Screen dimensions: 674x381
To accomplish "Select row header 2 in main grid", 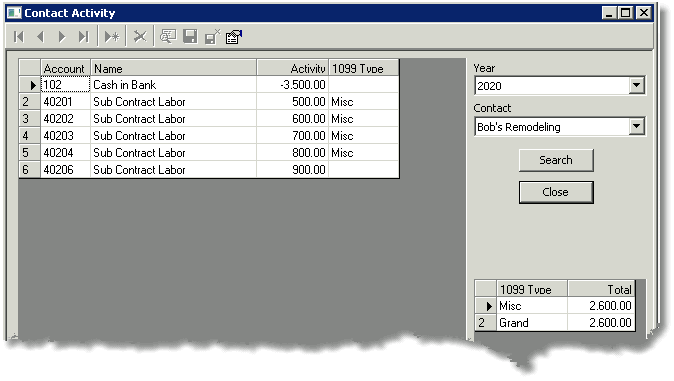I will pyautogui.click(x=30, y=102).
